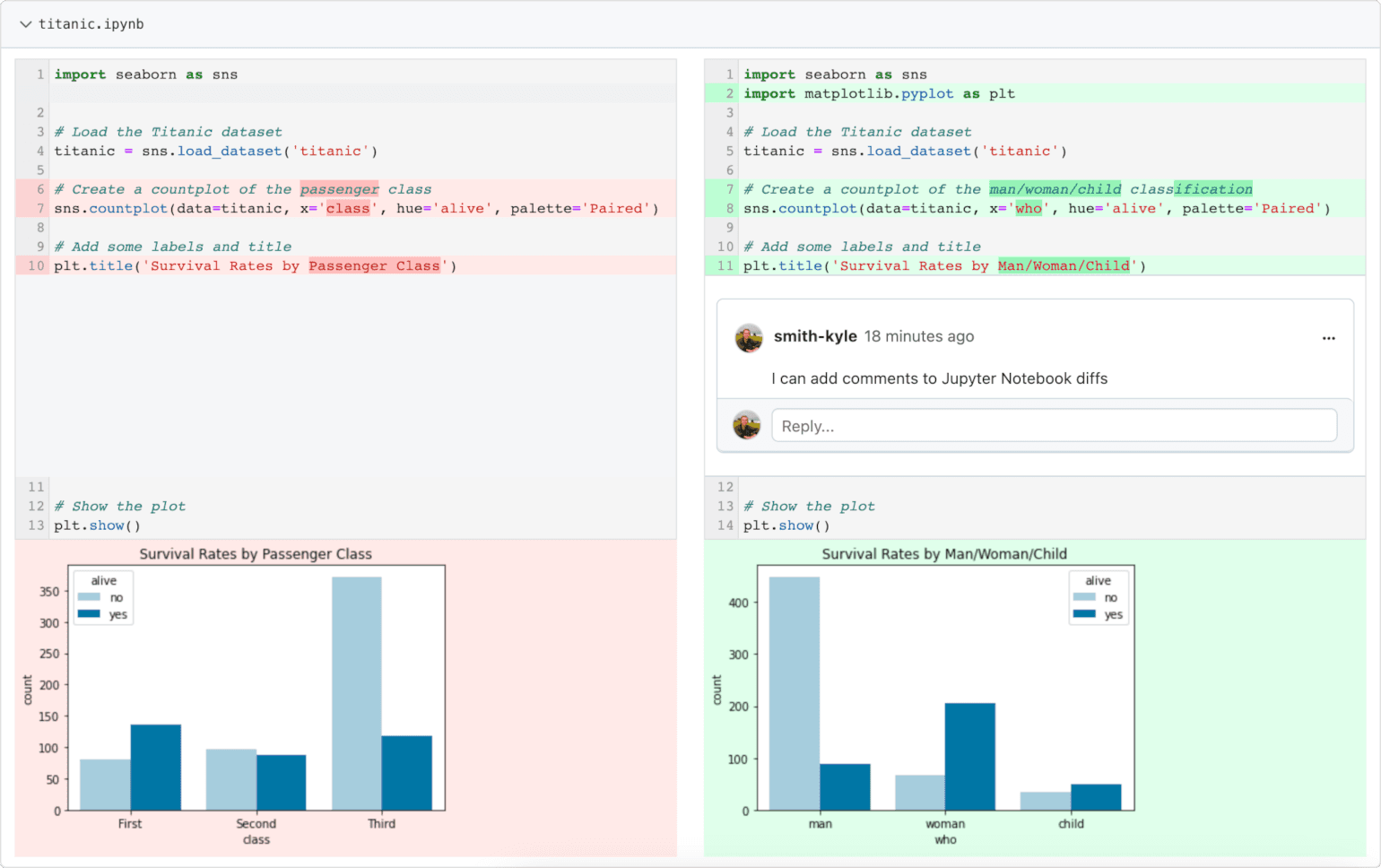
Task: Click smith-kyle's profile avatar in the comment
Action: (749, 339)
